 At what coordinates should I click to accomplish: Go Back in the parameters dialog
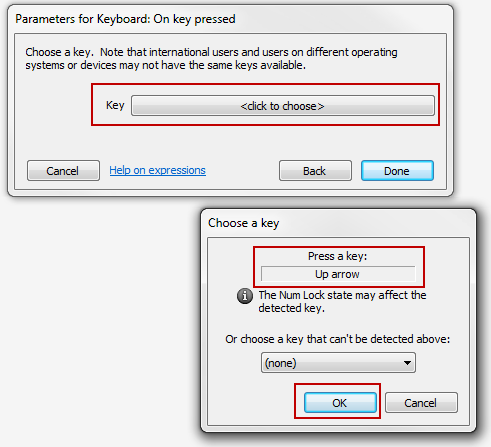pos(315,171)
